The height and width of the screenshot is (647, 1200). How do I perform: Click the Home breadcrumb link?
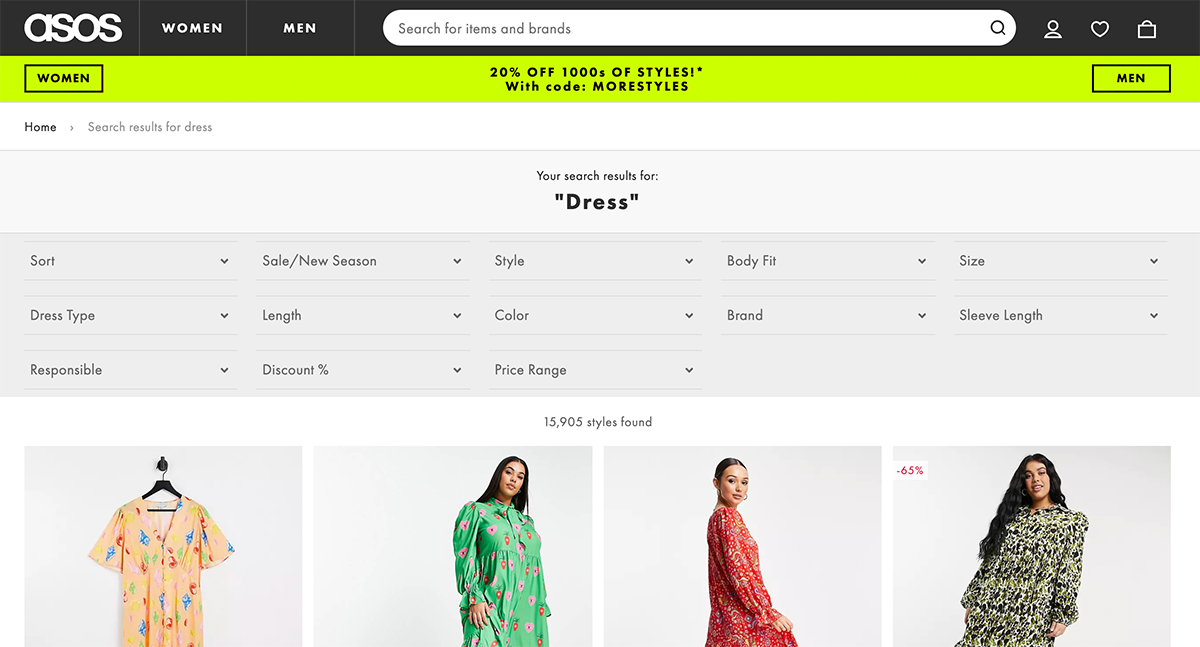(x=40, y=127)
